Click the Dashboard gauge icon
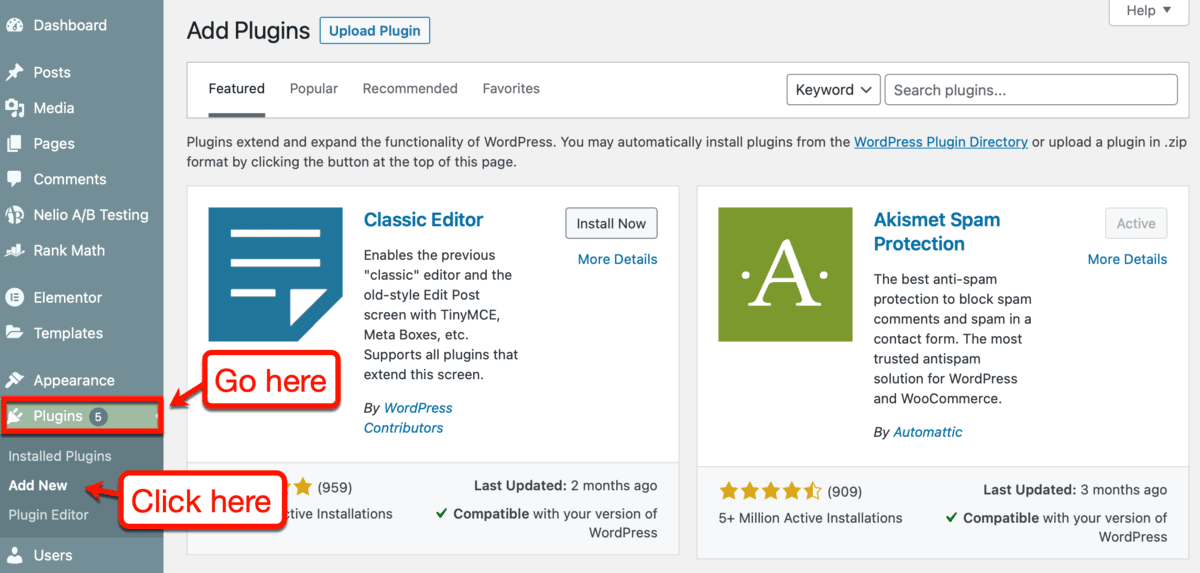 coord(14,25)
